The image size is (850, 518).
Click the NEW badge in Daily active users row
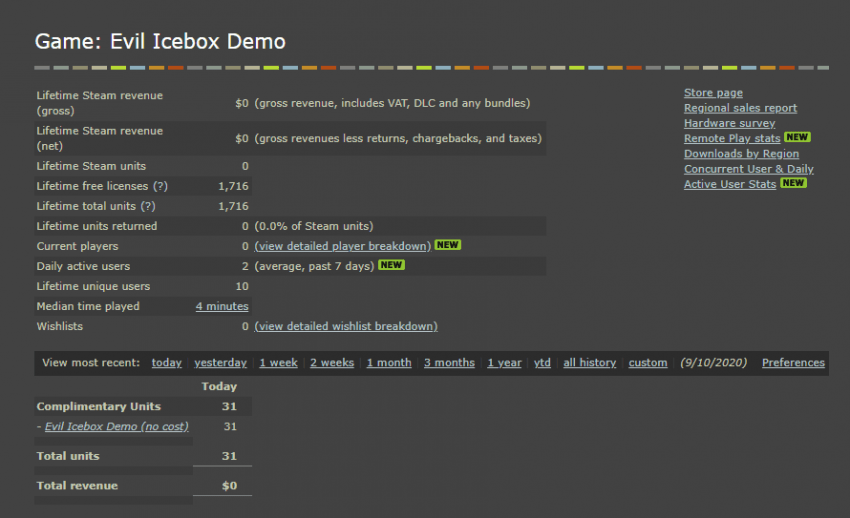coord(391,265)
